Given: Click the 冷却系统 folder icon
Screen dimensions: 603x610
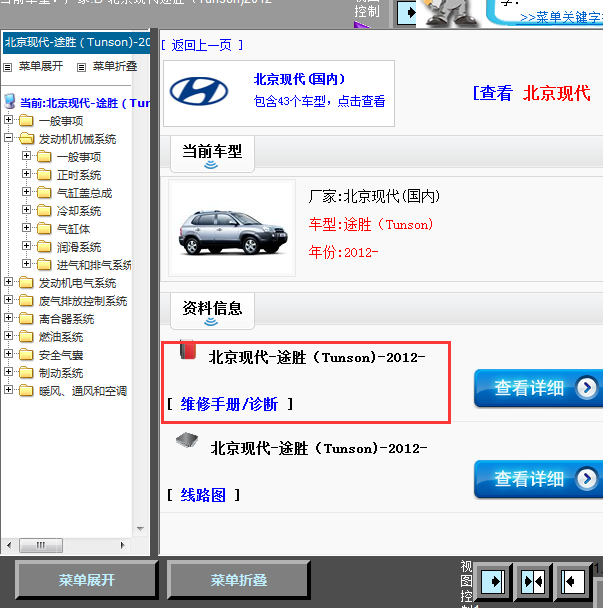Looking at the screenshot, I should click(44, 210).
